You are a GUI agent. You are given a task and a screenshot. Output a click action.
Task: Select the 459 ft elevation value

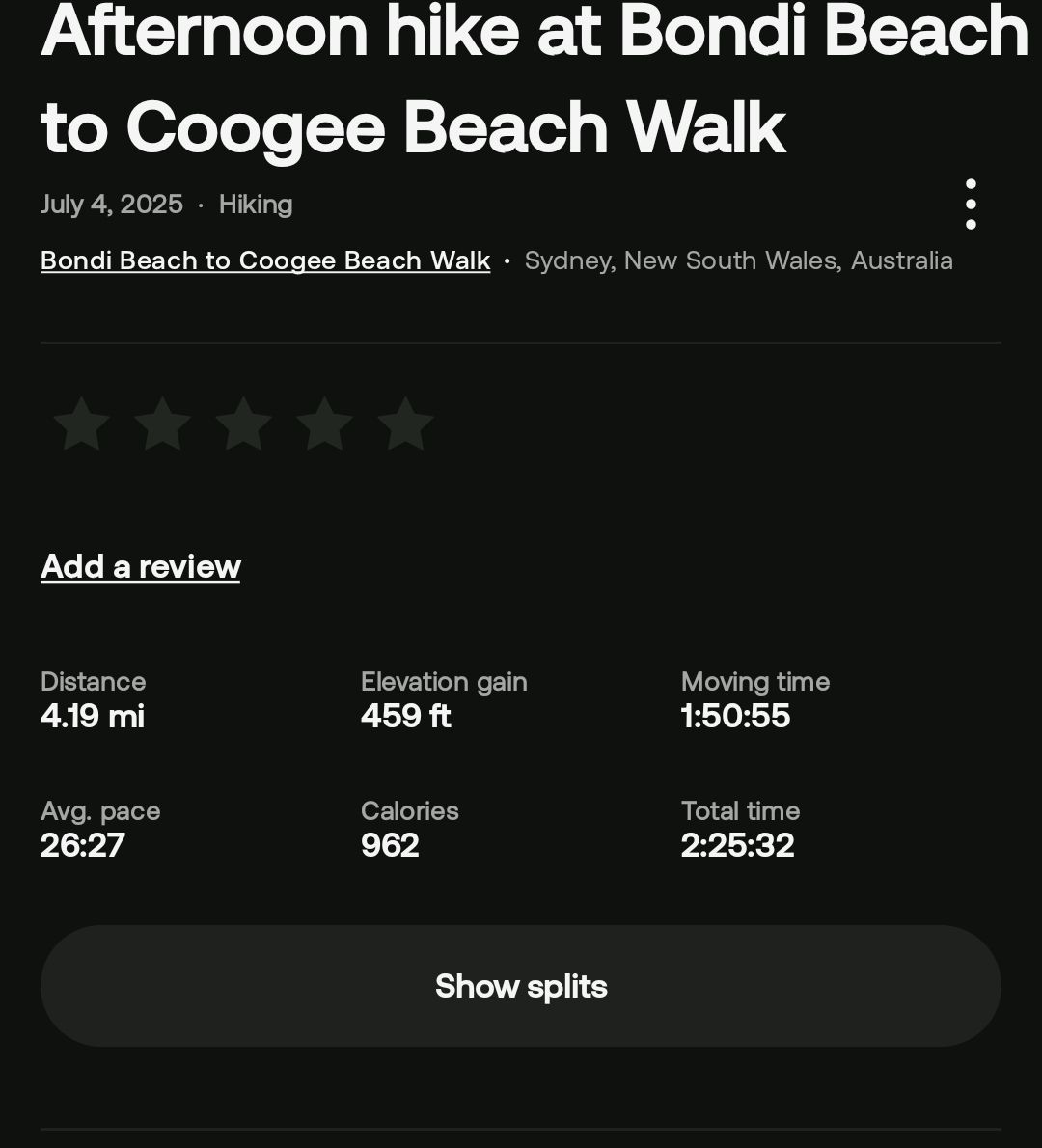(405, 716)
